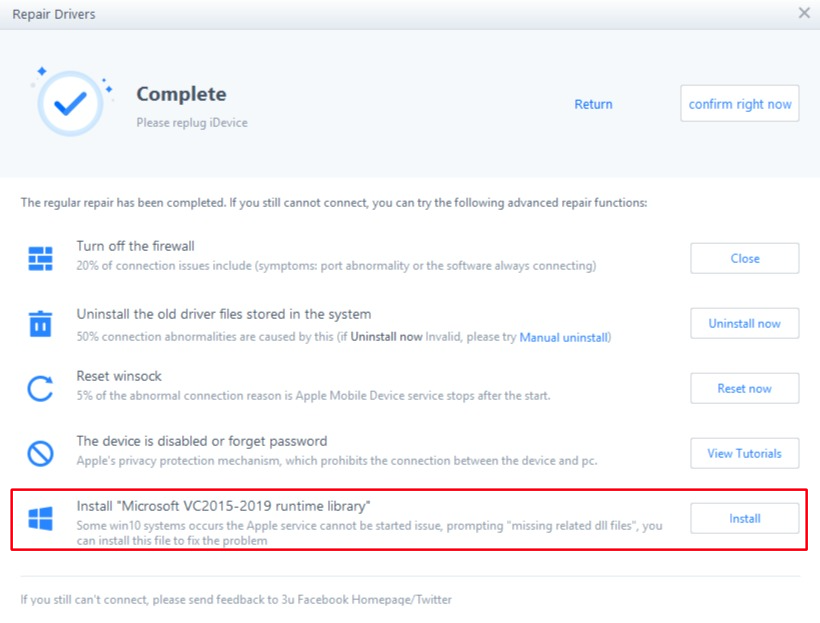Select the Uninstall the old driver files heading
Screen dimensions: 820x623
point(224,314)
